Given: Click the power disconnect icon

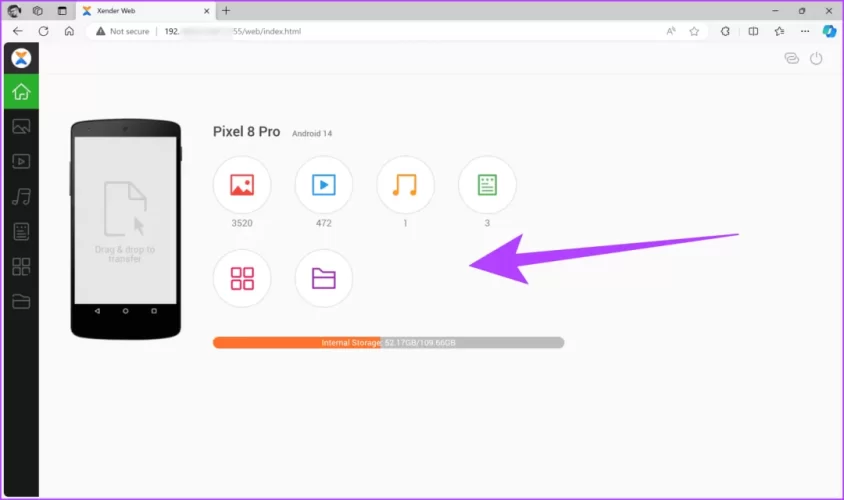Looking at the screenshot, I should 816,59.
